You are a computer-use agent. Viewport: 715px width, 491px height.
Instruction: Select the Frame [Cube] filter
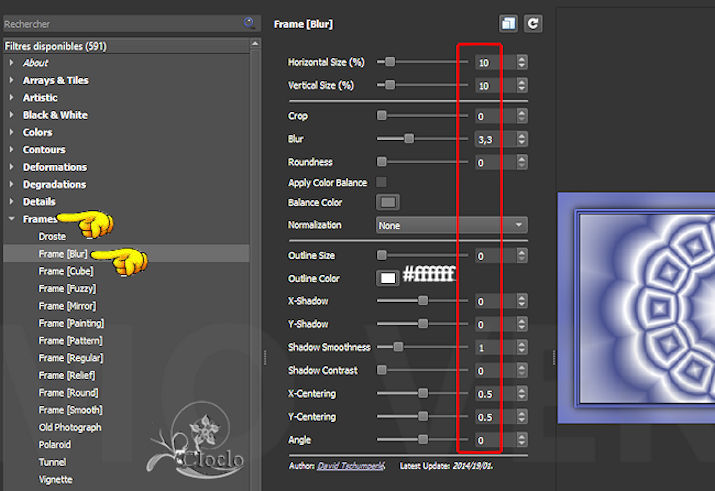tap(66, 271)
